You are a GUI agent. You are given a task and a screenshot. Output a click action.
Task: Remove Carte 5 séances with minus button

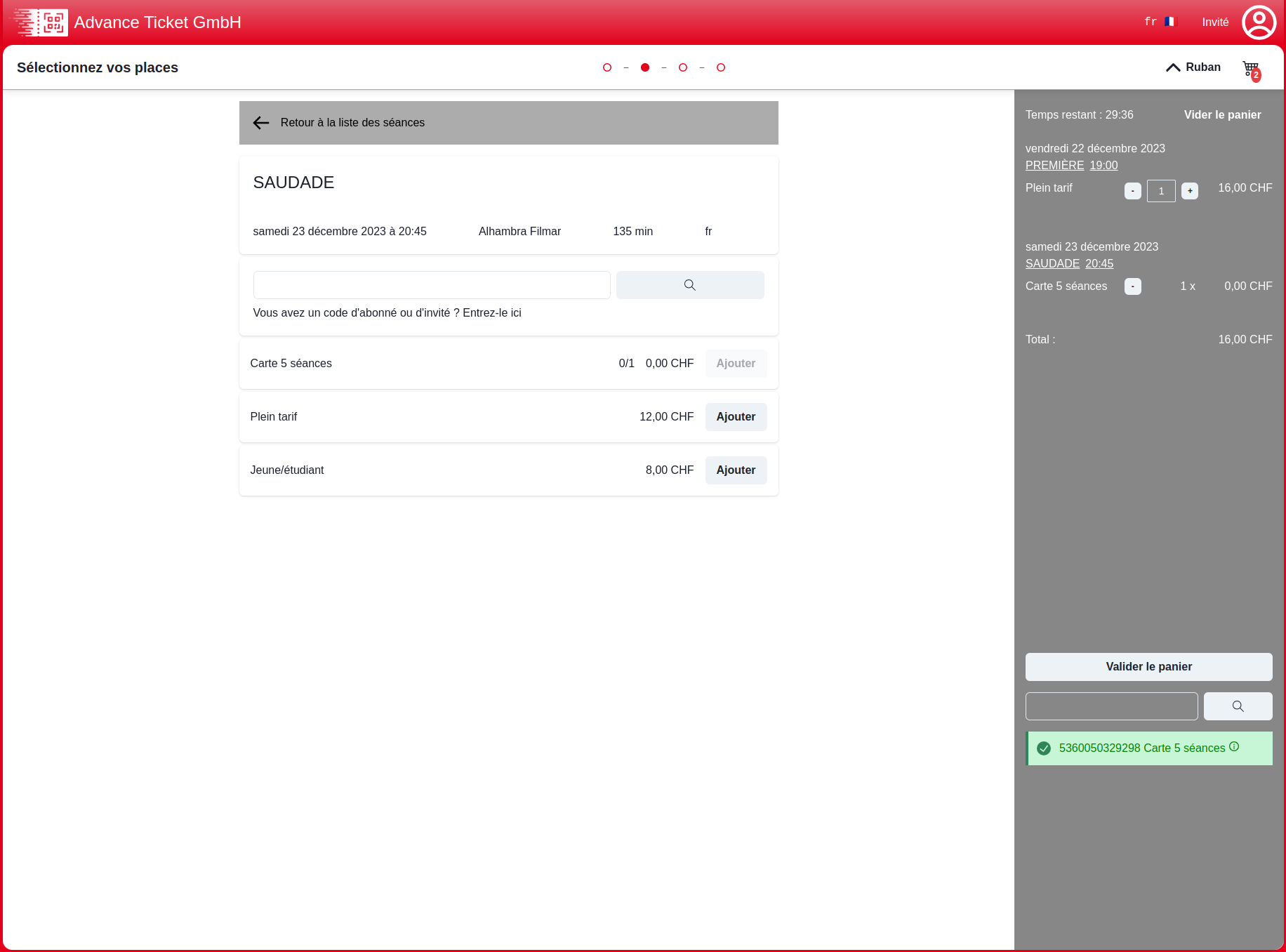[1132, 286]
